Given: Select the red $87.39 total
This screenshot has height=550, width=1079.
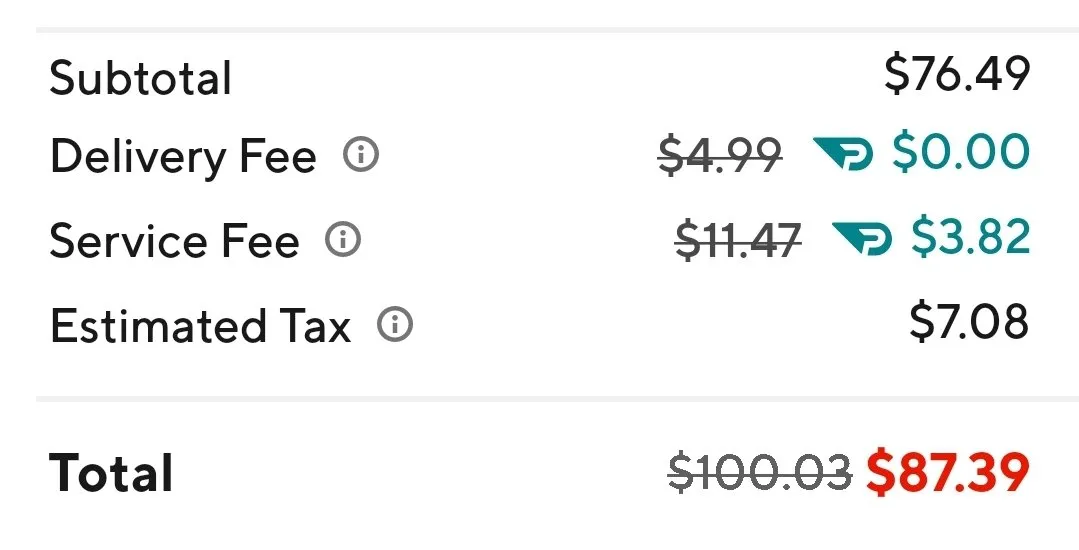Looking at the screenshot, I should point(947,471).
